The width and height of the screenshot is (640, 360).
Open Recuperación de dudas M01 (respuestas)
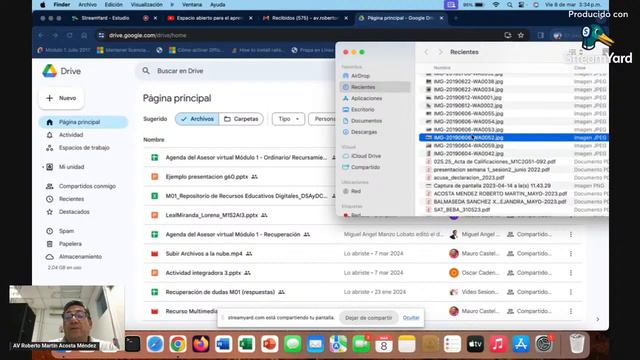point(220,292)
